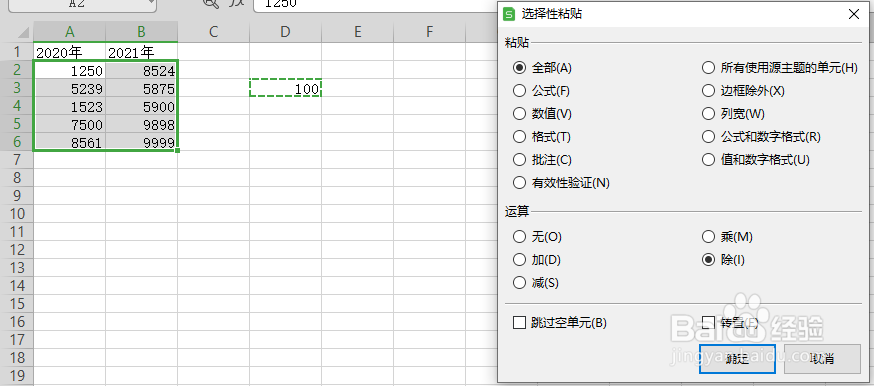Screen dimensions: 874x386
Task: Click cell with value 8561
Action: 70,142
